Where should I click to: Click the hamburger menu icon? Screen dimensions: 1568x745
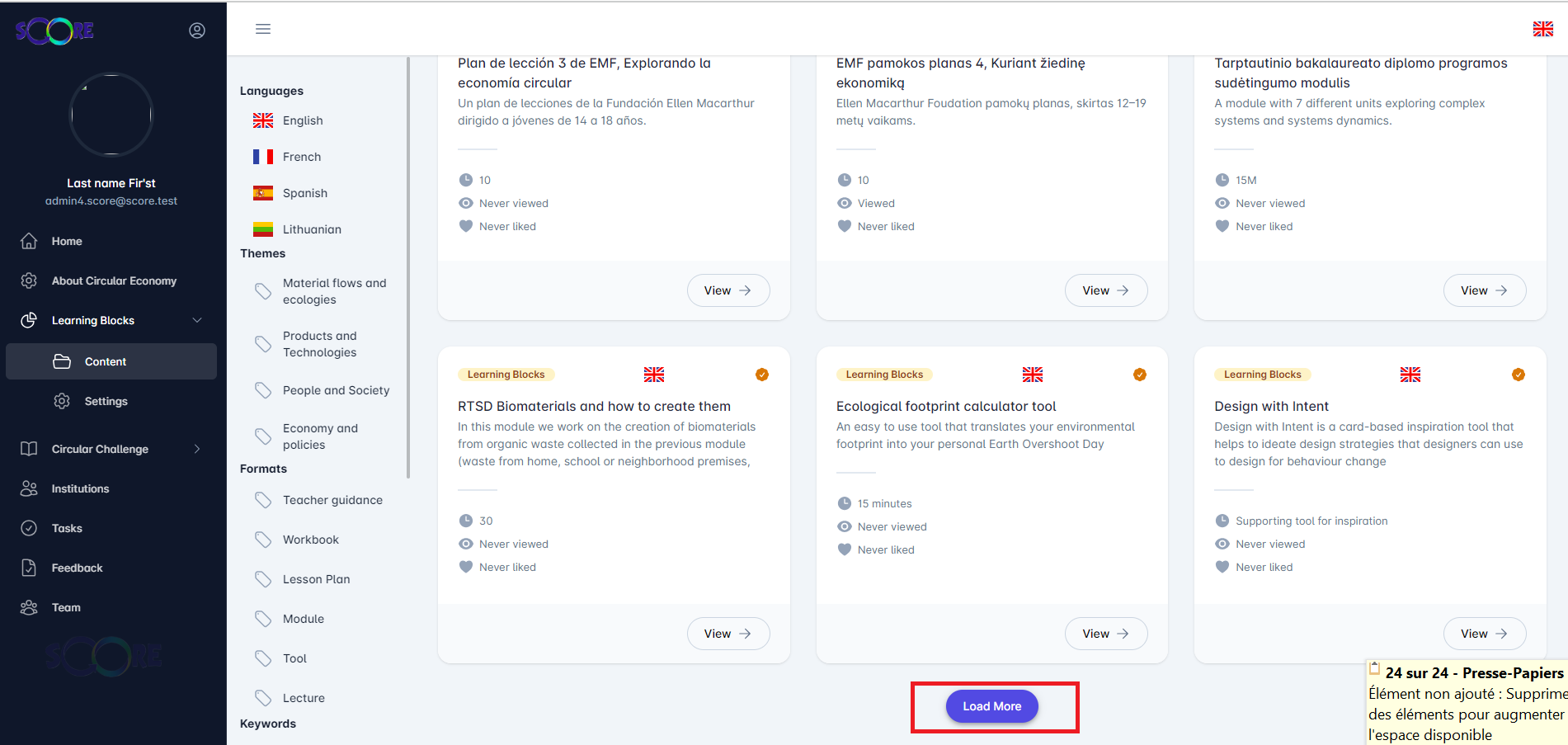tap(263, 29)
